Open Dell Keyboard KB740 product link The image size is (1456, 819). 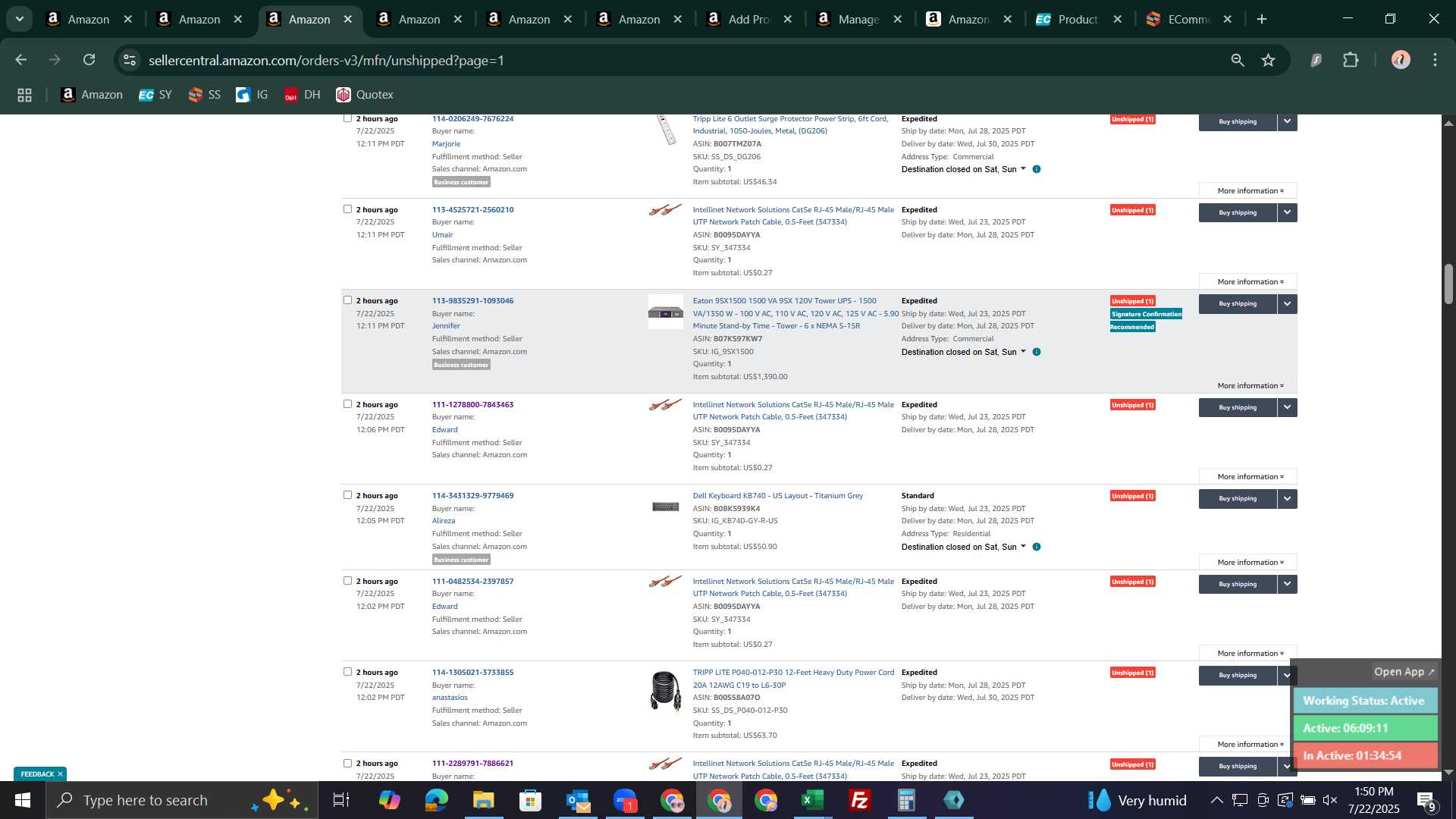click(x=777, y=496)
